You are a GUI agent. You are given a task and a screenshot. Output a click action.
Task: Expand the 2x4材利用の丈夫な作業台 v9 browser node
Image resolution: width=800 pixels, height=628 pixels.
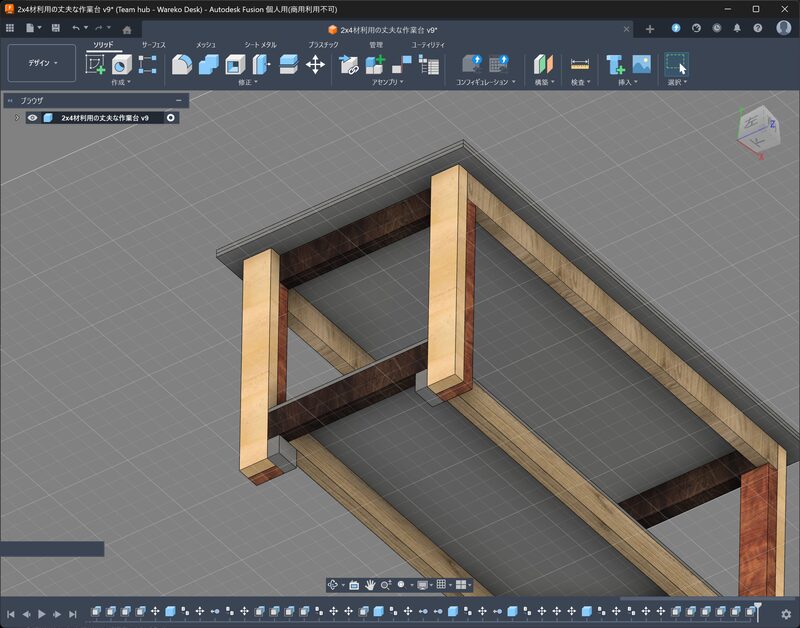click(x=16, y=118)
